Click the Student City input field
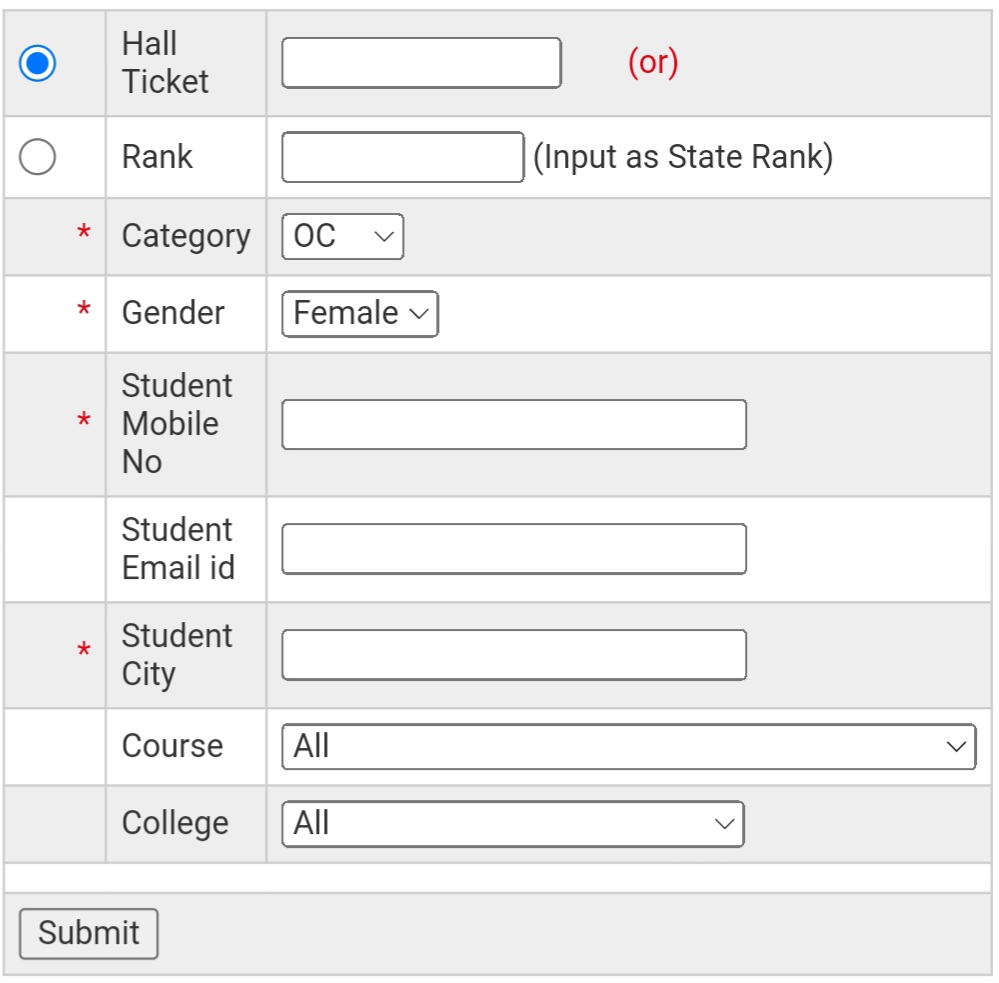This screenshot has width=999, height=983. point(514,655)
